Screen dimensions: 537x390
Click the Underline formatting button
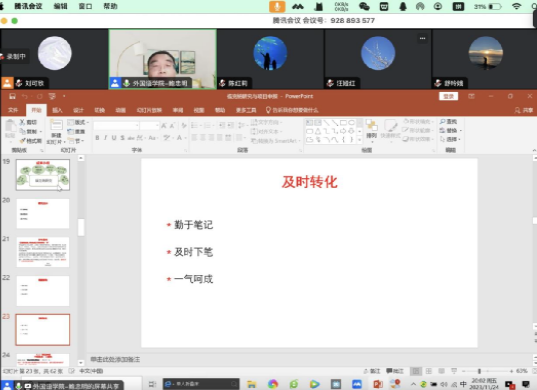(114, 138)
